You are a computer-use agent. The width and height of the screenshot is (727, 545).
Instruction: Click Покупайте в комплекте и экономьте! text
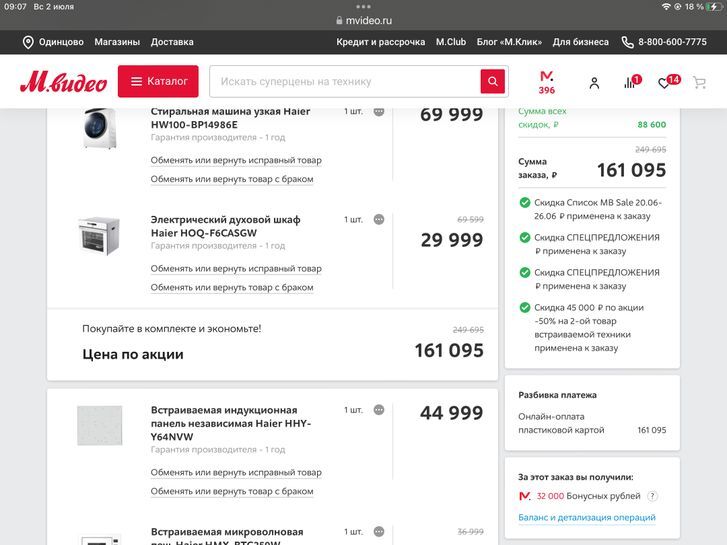point(172,328)
